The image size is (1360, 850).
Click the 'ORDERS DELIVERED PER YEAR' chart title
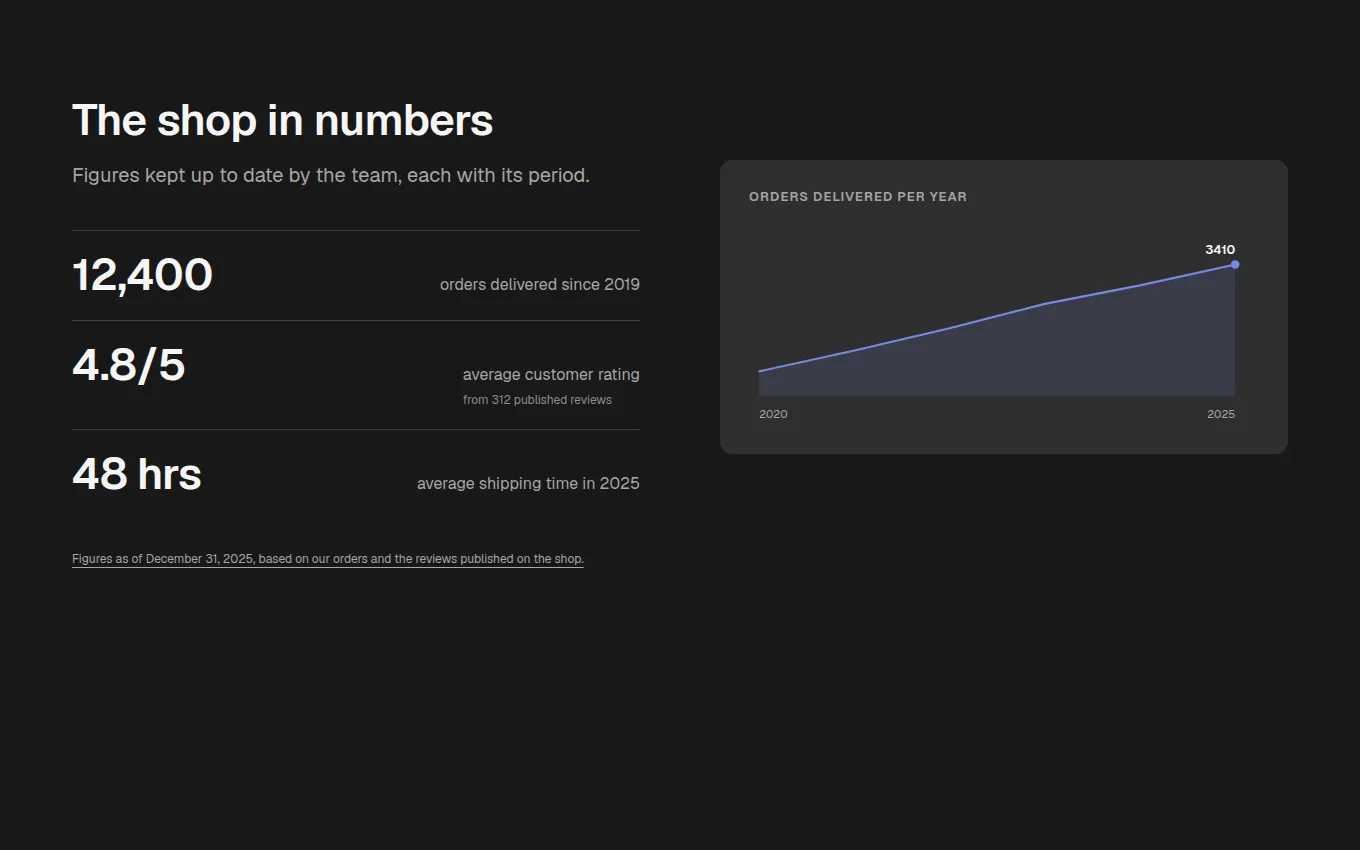(858, 197)
